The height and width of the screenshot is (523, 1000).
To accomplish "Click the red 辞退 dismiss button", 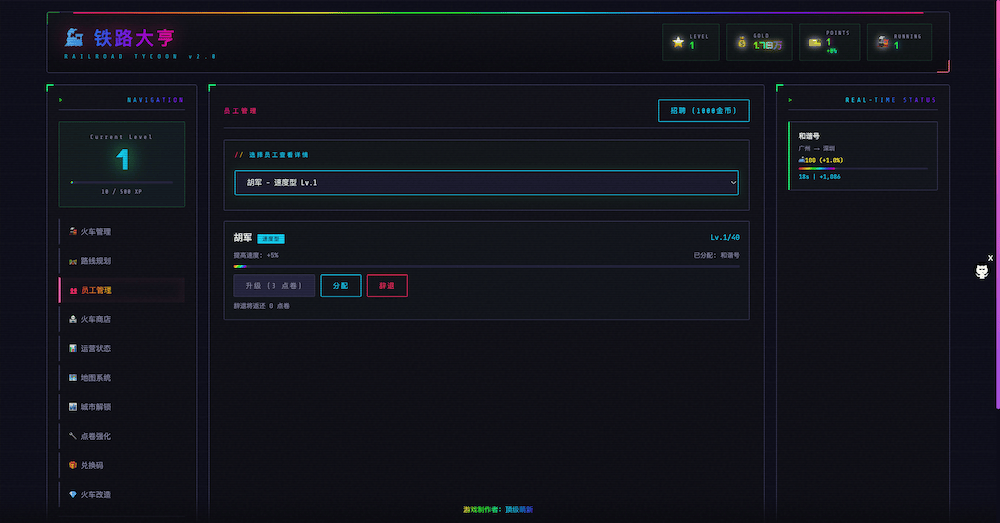I will click(x=387, y=286).
